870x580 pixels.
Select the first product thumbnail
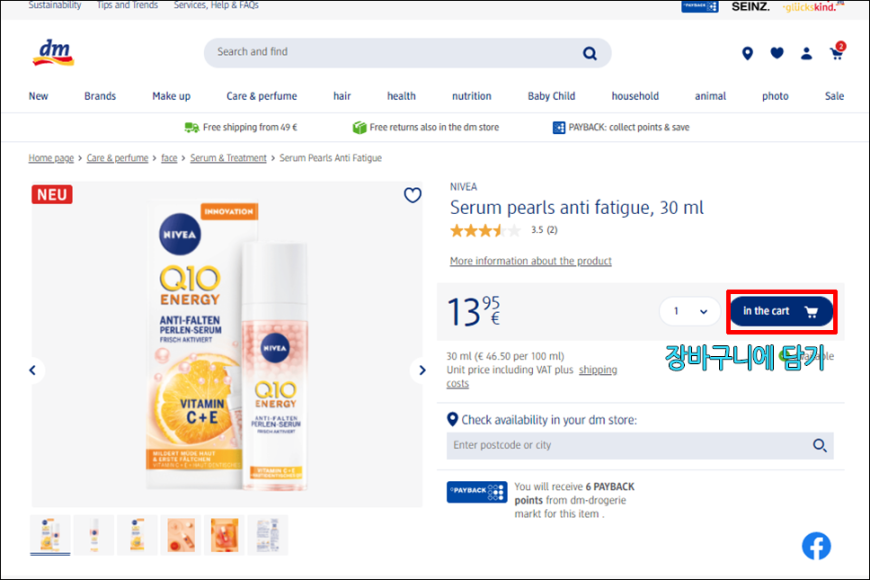click(x=50, y=535)
